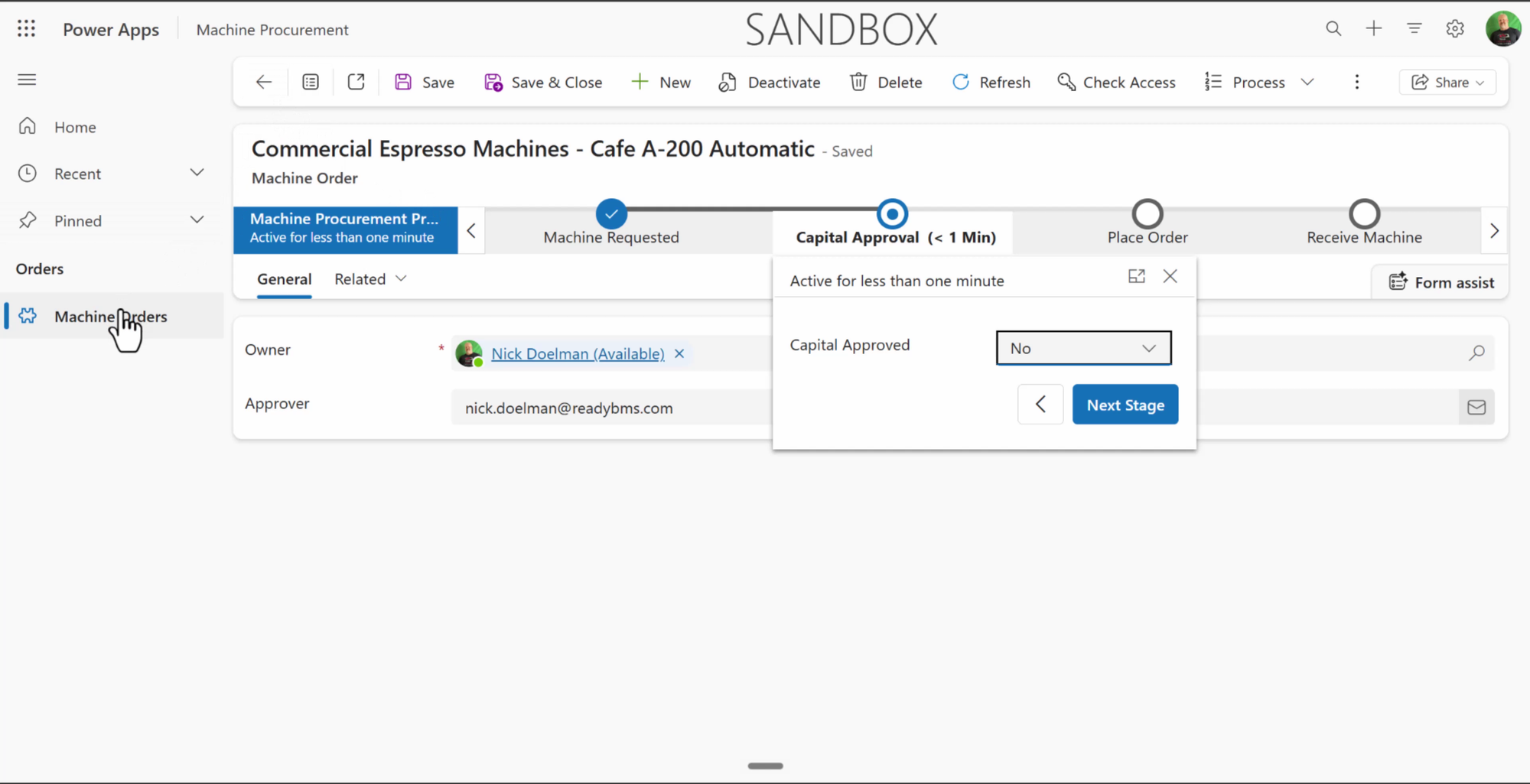This screenshot has height=784, width=1530.
Task: Click Next Stage button
Action: pos(1125,405)
